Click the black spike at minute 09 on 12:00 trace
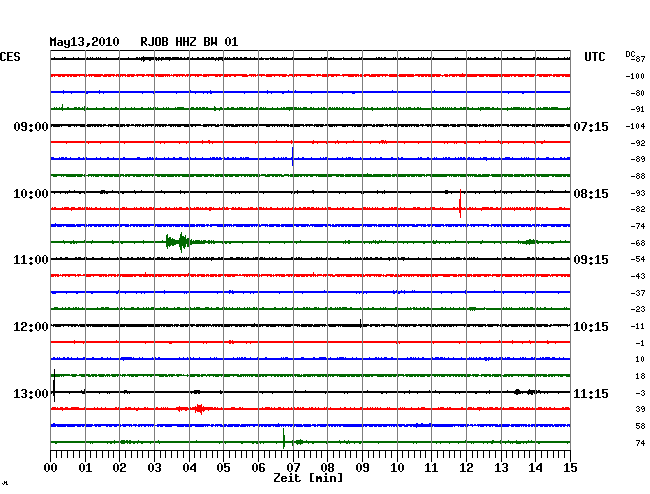650x494 pixels. 361,323
